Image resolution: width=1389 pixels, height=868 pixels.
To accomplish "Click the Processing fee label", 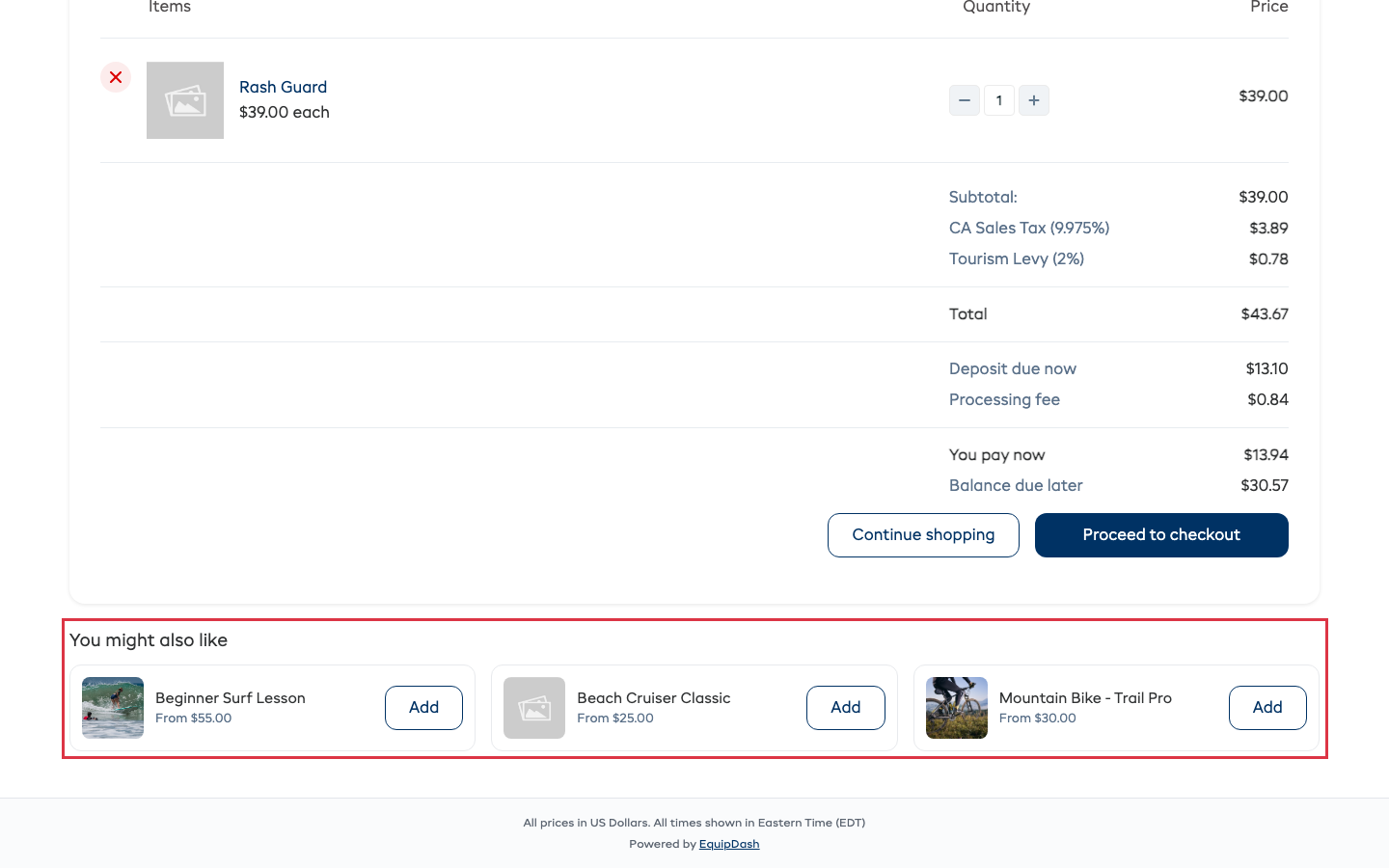I will click(1004, 400).
